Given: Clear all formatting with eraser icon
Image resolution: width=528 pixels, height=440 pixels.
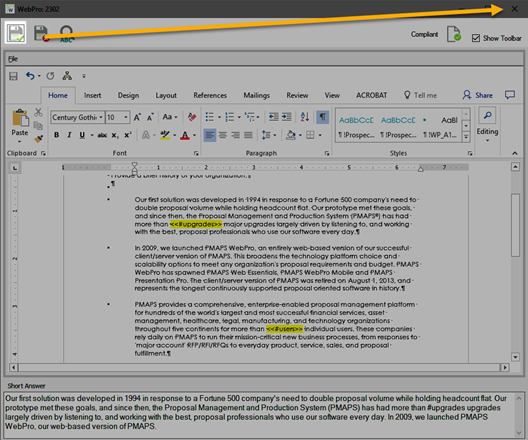Looking at the screenshot, I should 192,117.
